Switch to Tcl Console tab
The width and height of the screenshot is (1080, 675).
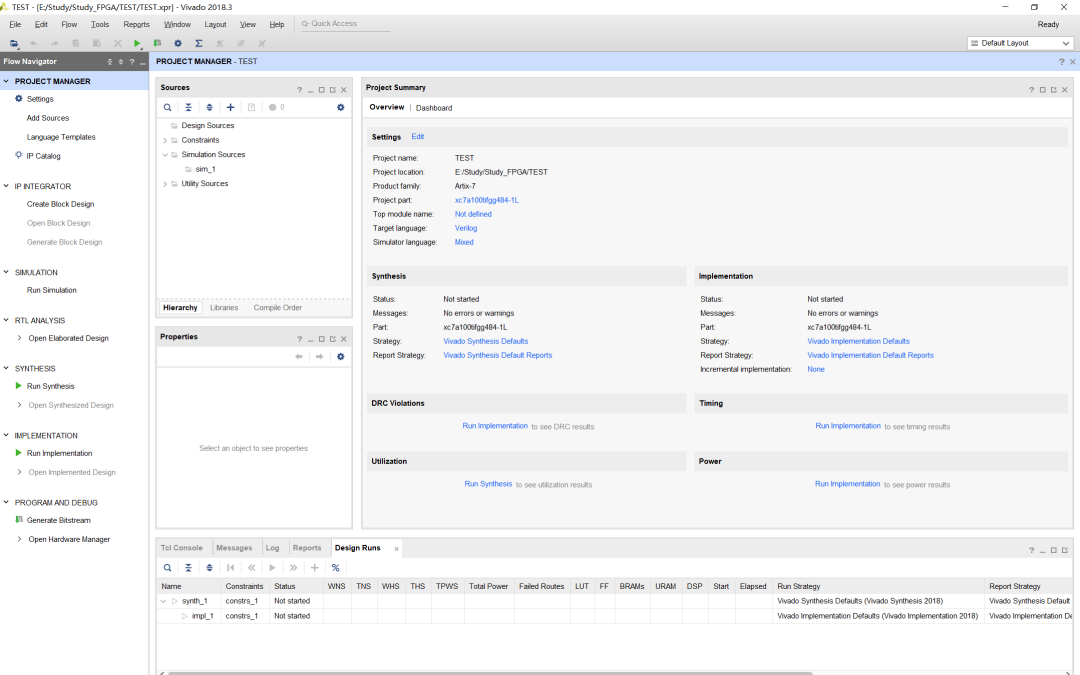(x=182, y=548)
